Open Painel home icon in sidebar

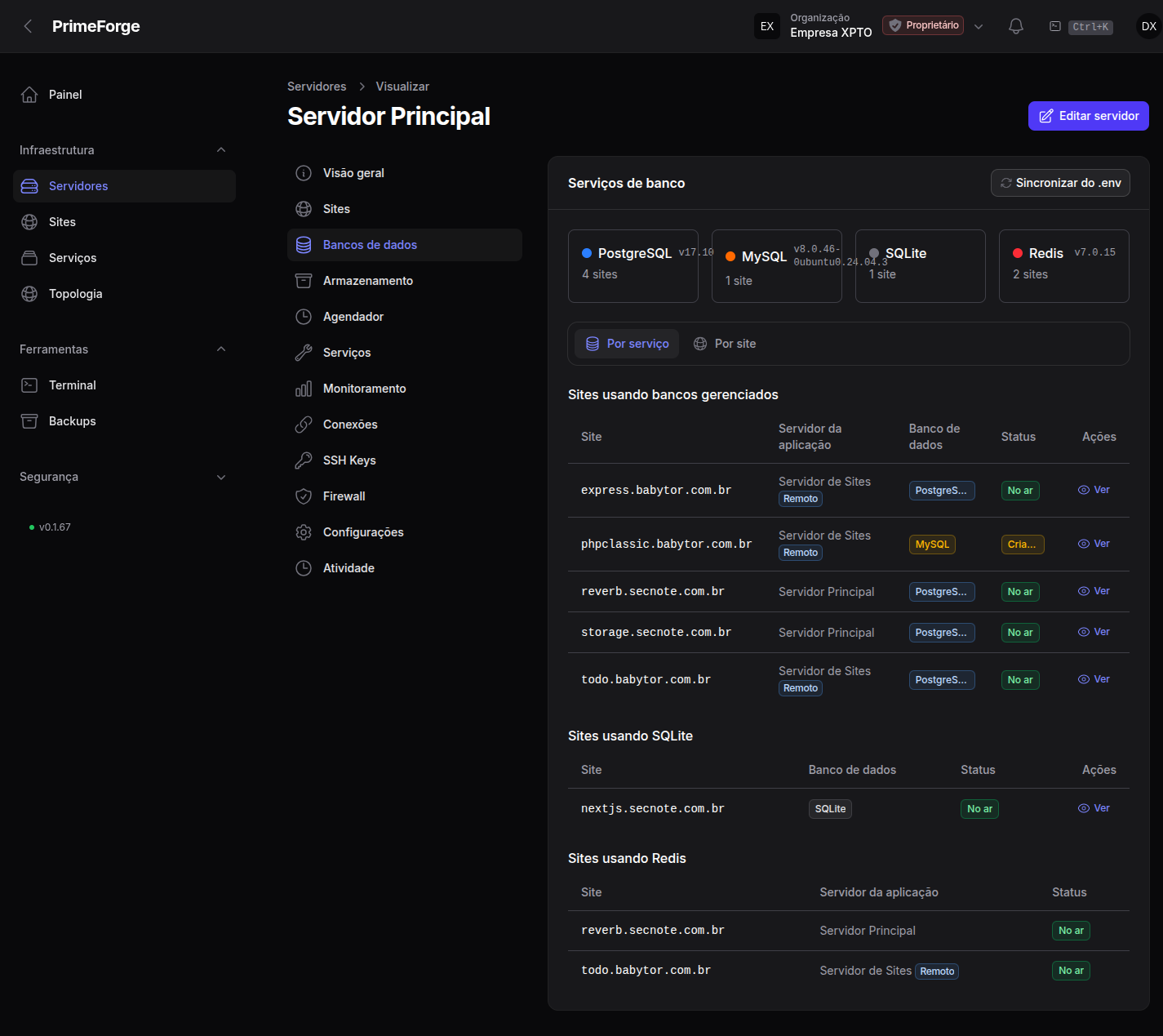point(29,95)
